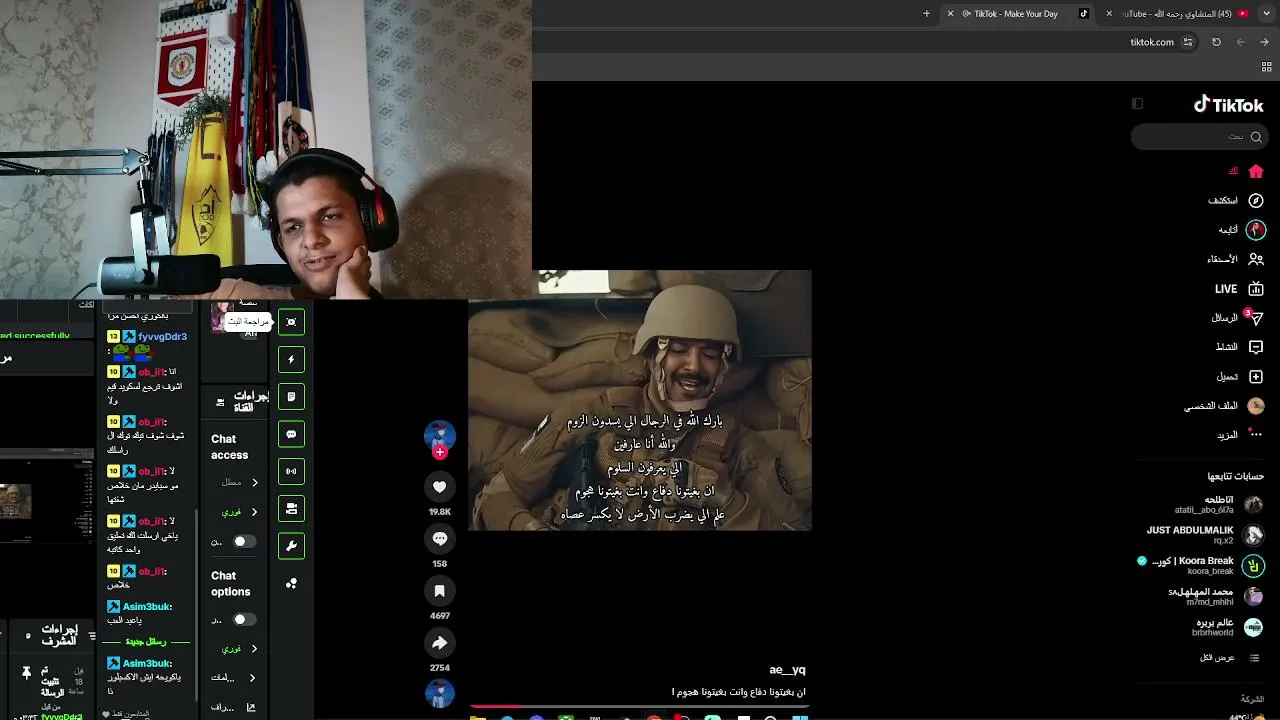Viewport: 1280px width, 720px height.
Task: Follow the creator with the red plus badge
Action: (439, 452)
